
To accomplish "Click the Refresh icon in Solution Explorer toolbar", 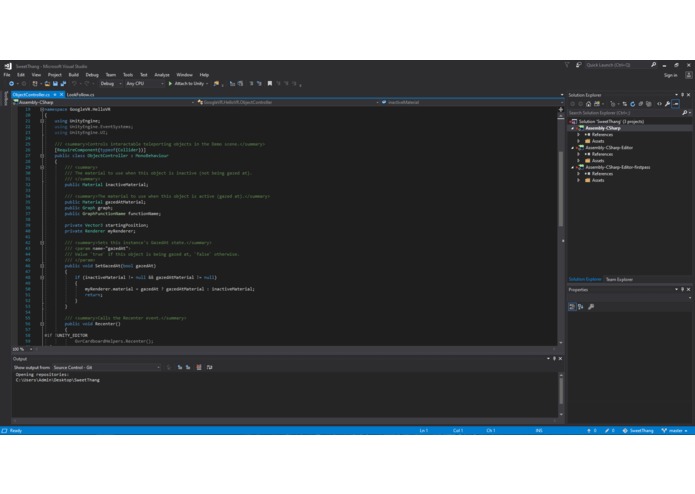I will pos(633,104).
